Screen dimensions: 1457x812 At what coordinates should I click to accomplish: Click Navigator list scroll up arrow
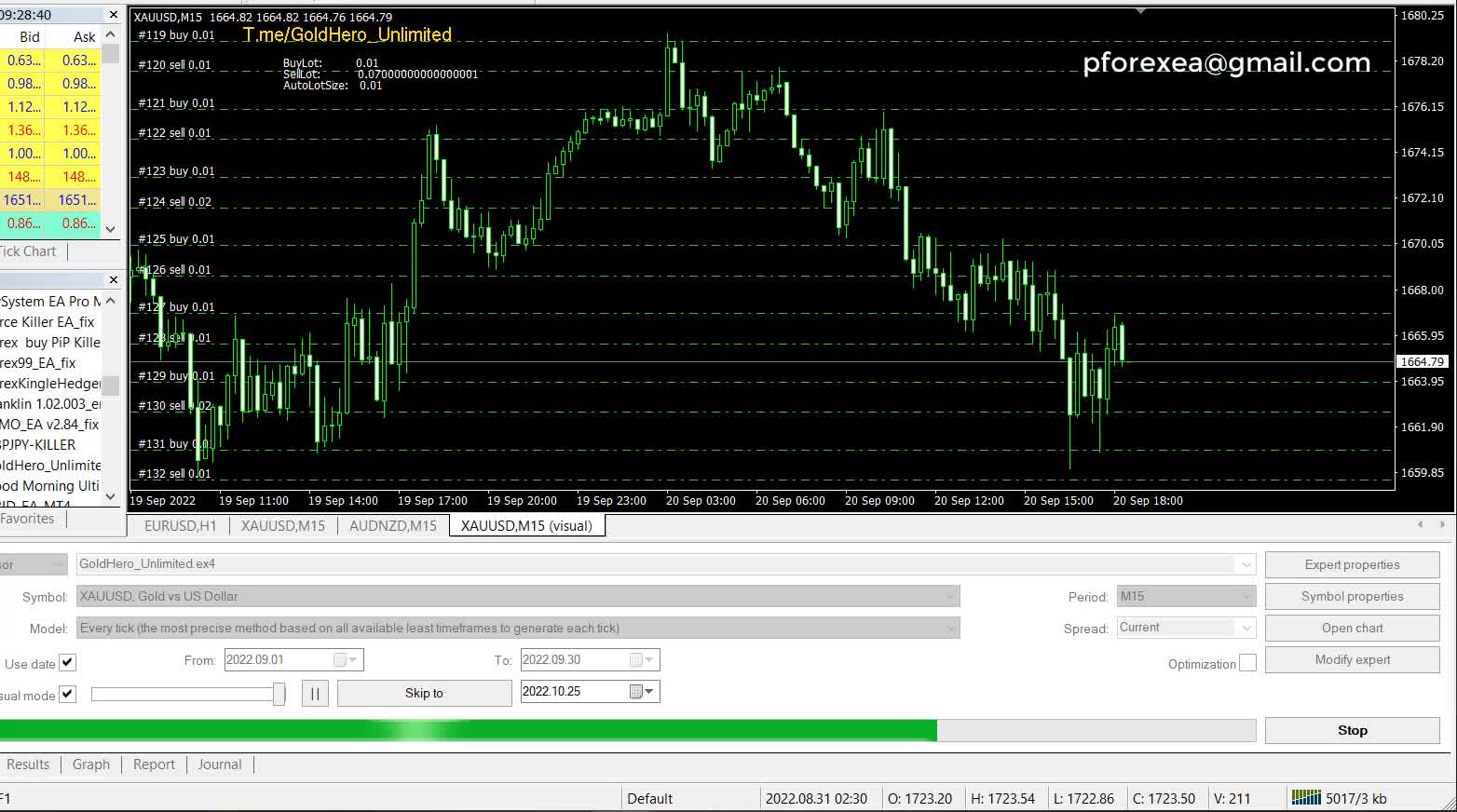coord(111,301)
